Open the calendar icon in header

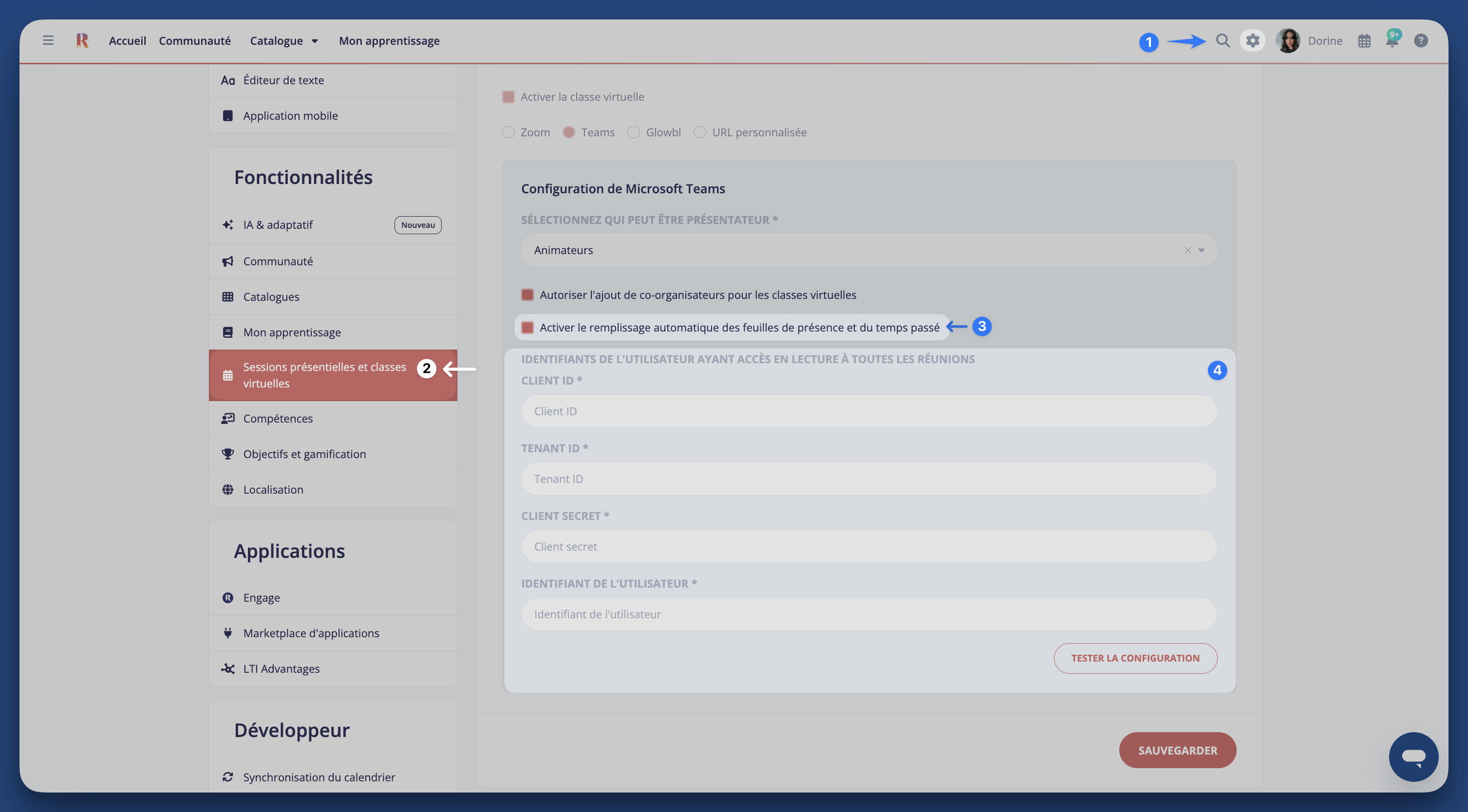1364,41
